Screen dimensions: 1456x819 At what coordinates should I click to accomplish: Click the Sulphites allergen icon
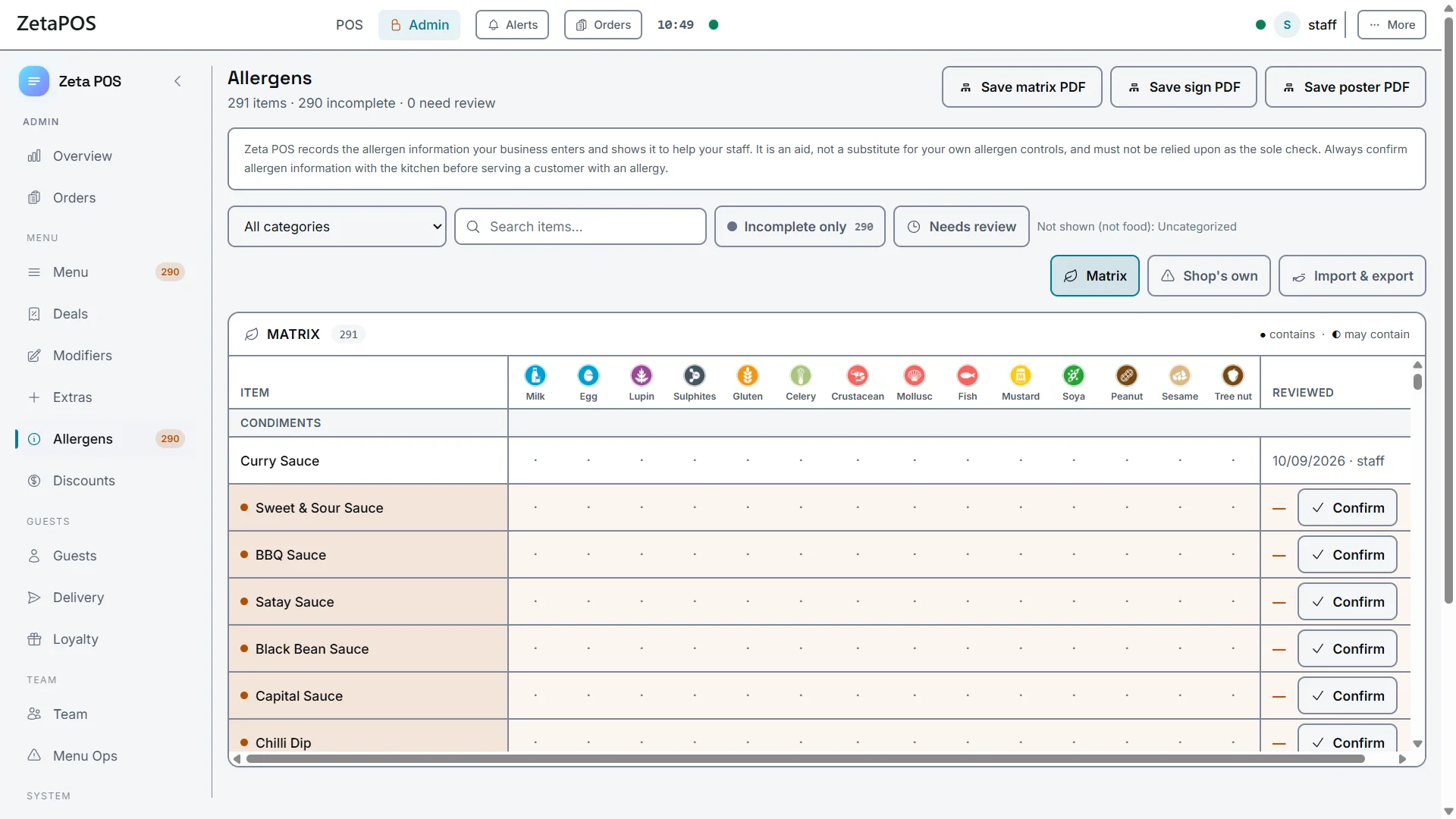695,375
